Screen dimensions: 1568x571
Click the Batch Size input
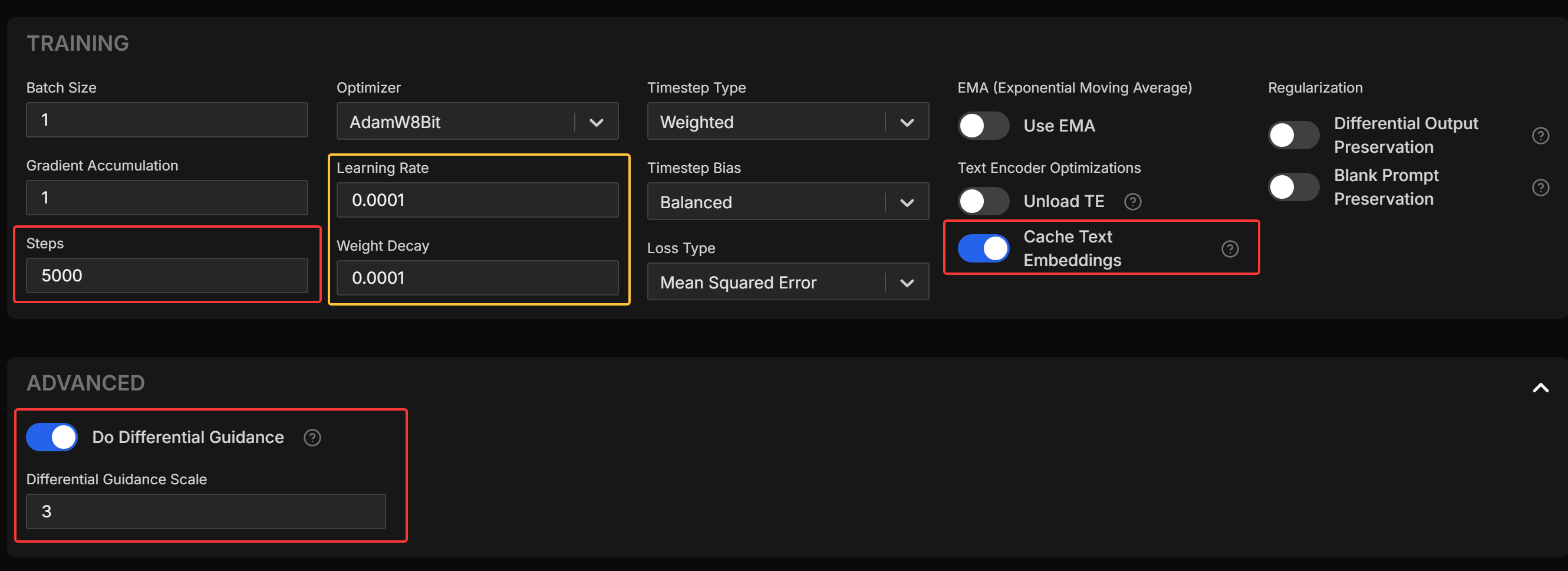point(167,119)
